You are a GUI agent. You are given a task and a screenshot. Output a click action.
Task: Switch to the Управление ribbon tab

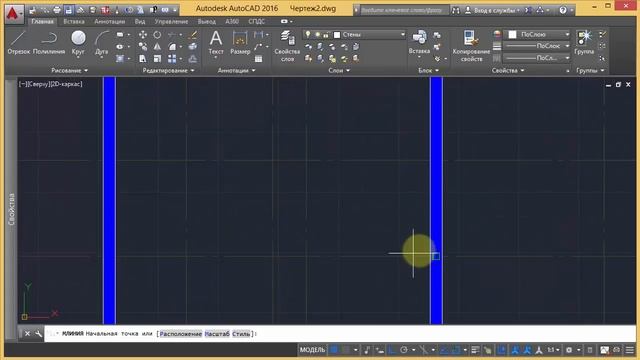point(171,21)
